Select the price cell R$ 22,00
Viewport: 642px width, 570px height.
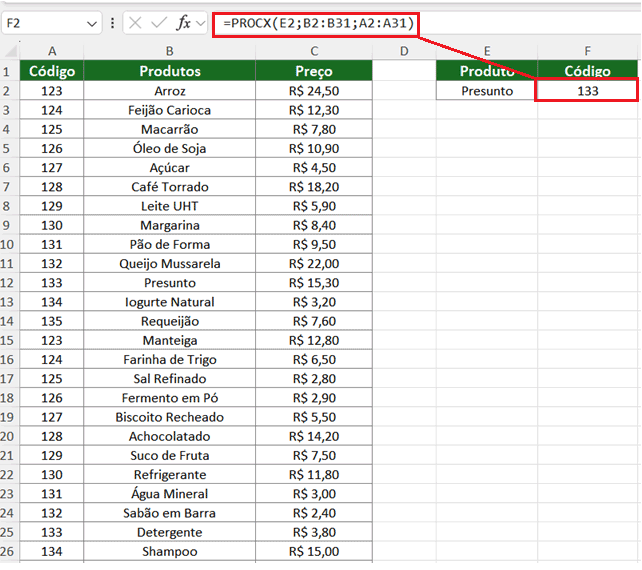point(314,264)
